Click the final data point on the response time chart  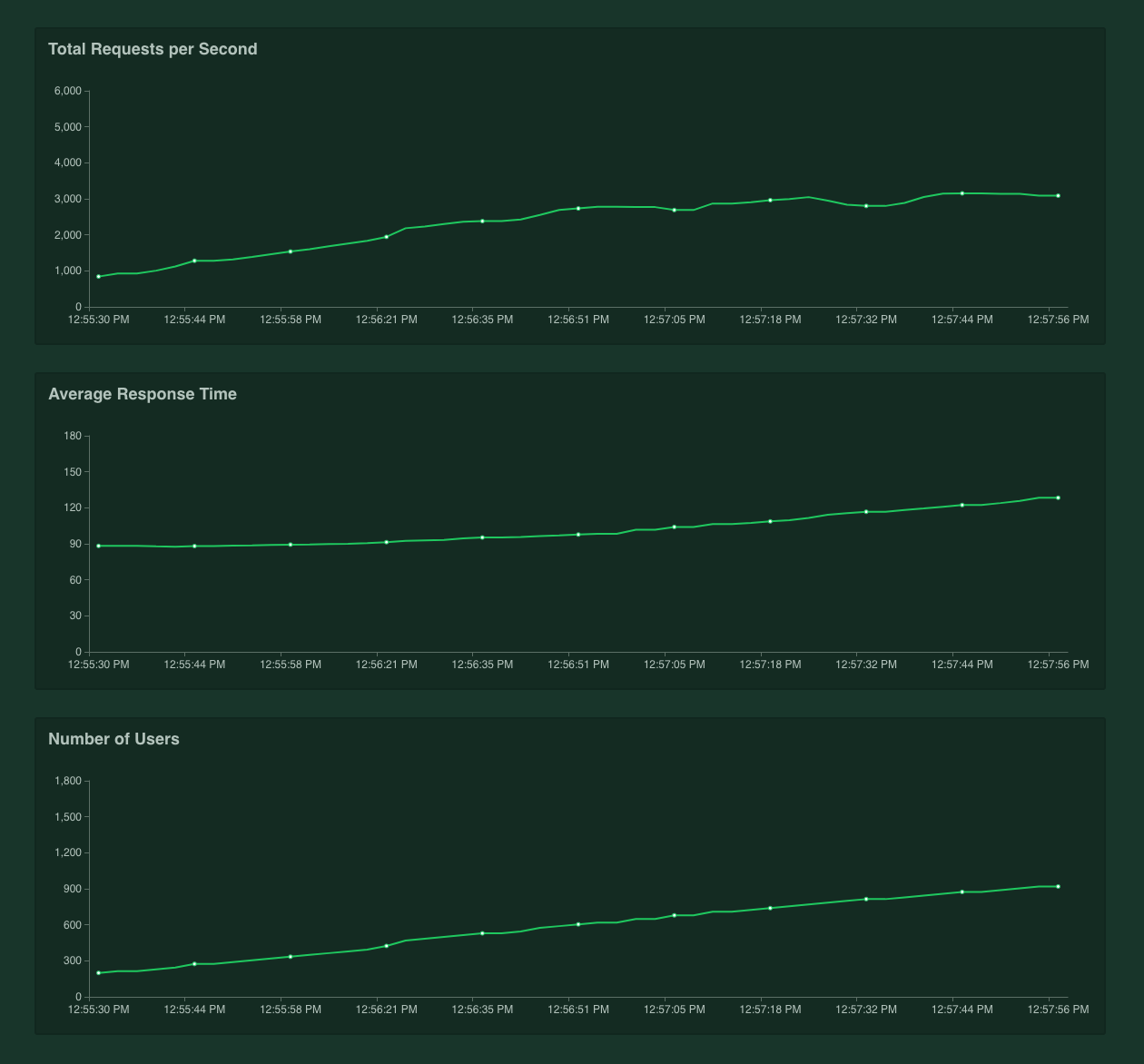(1056, 497)
